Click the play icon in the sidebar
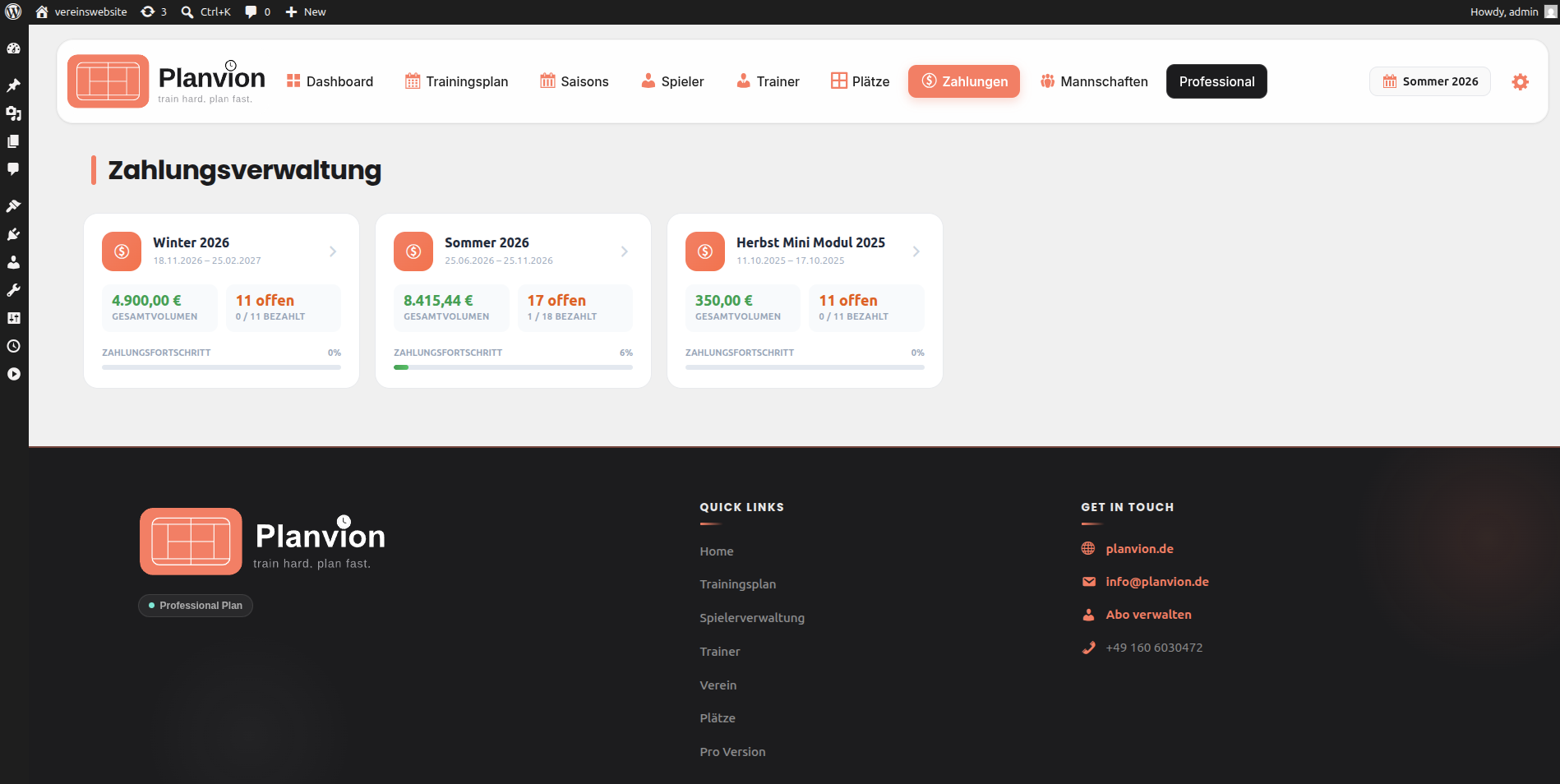 pyautogui.click(x=13, y=374)
